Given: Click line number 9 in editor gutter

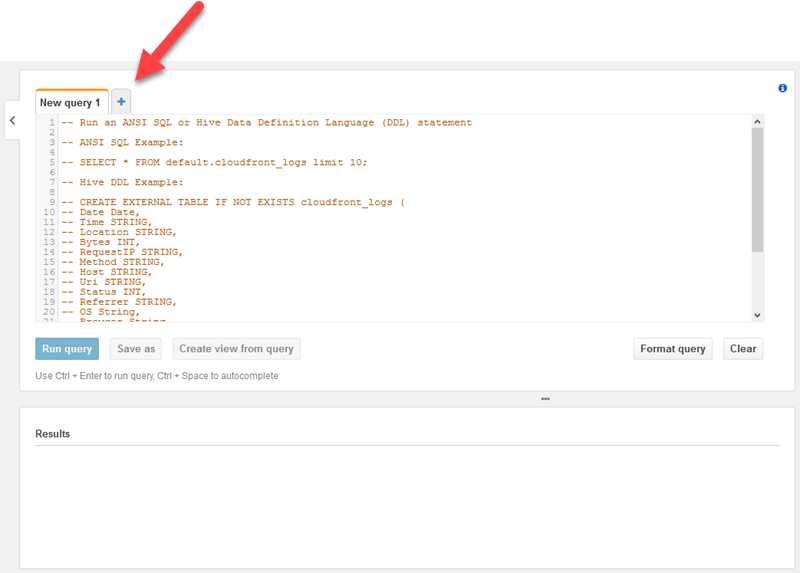Looking at the screenshot, I should 50,202.
